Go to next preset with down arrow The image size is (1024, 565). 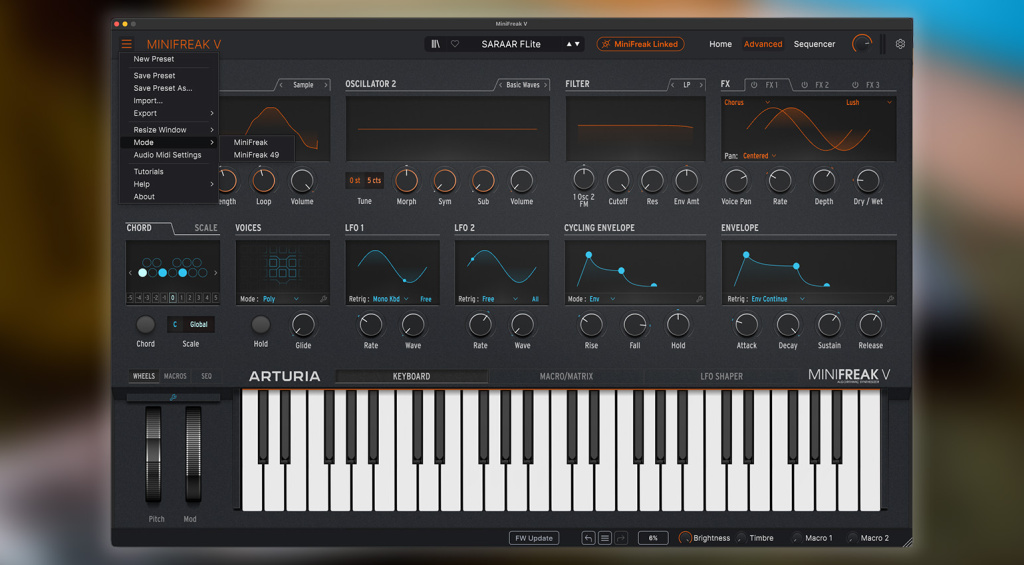(577, 44)
